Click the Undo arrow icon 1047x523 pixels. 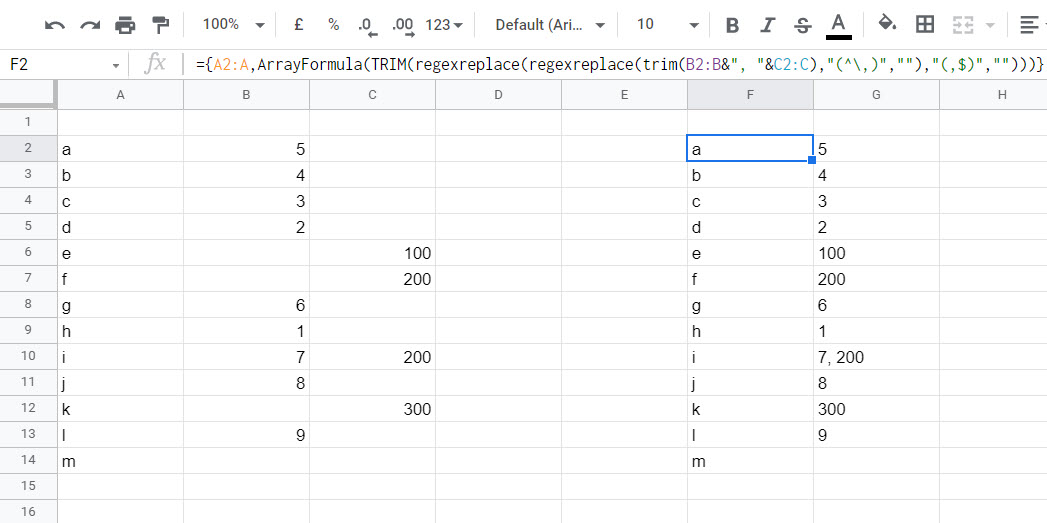point(55,25)
